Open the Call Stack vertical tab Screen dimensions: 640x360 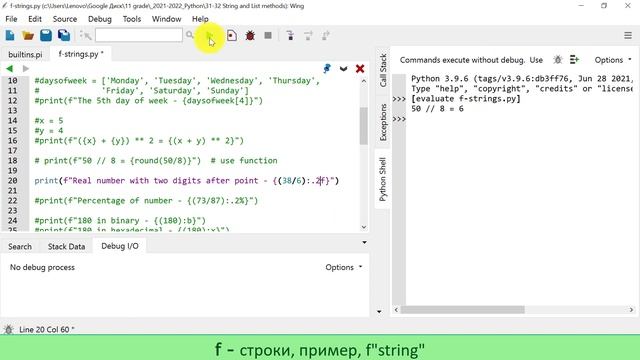[x=383, y=70]
